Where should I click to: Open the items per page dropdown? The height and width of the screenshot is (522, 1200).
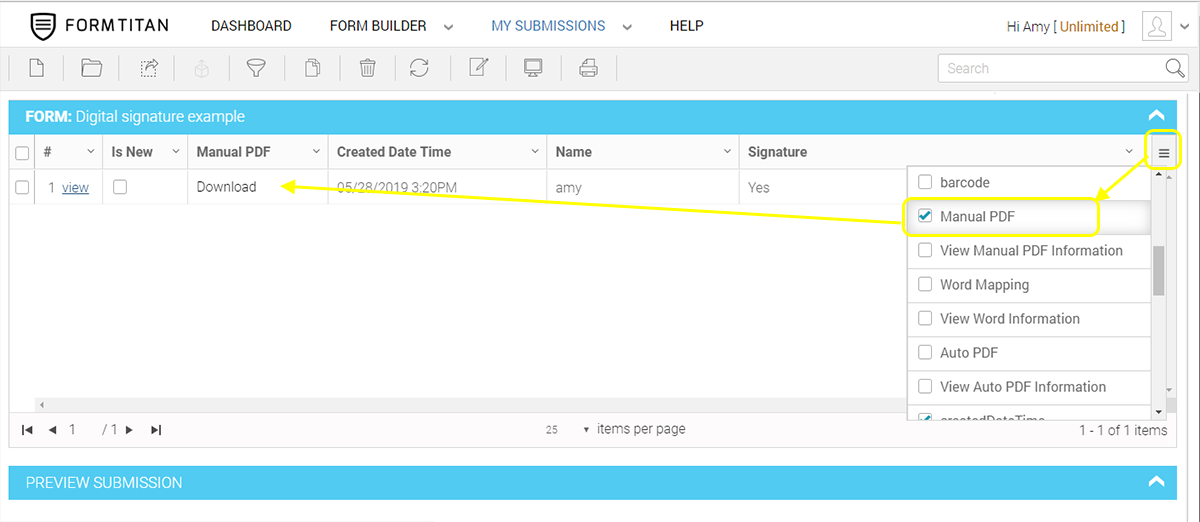coord(586,429)
